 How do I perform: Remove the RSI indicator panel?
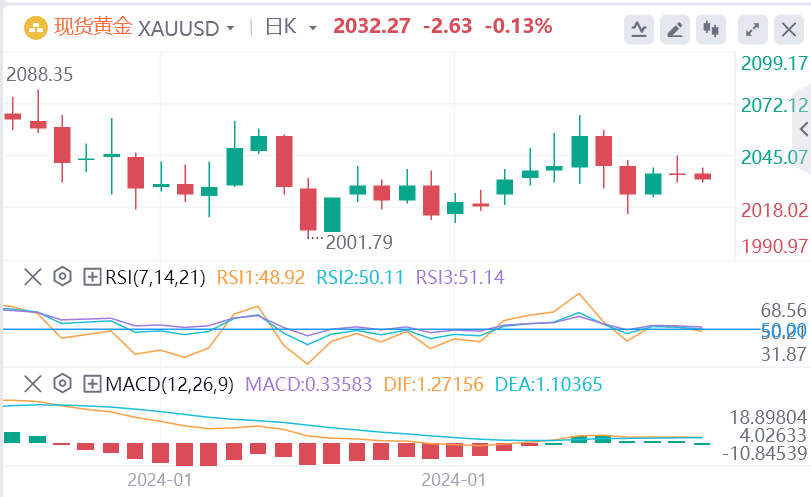[x=33, y=276]
